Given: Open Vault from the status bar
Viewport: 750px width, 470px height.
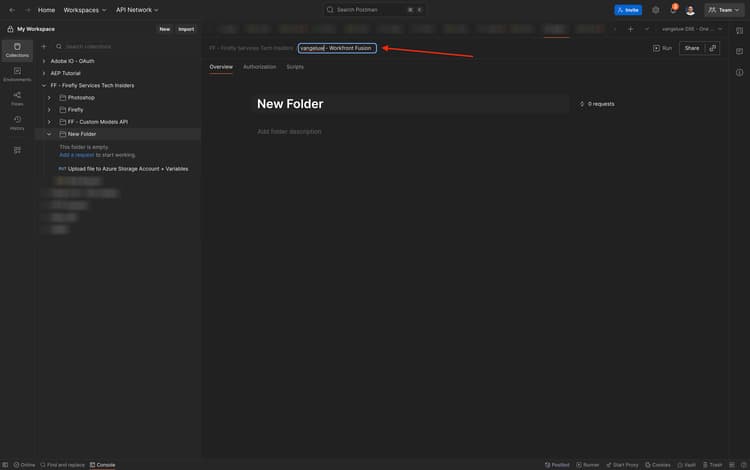Looking at the screenshot, I should [x=686, y=465].
